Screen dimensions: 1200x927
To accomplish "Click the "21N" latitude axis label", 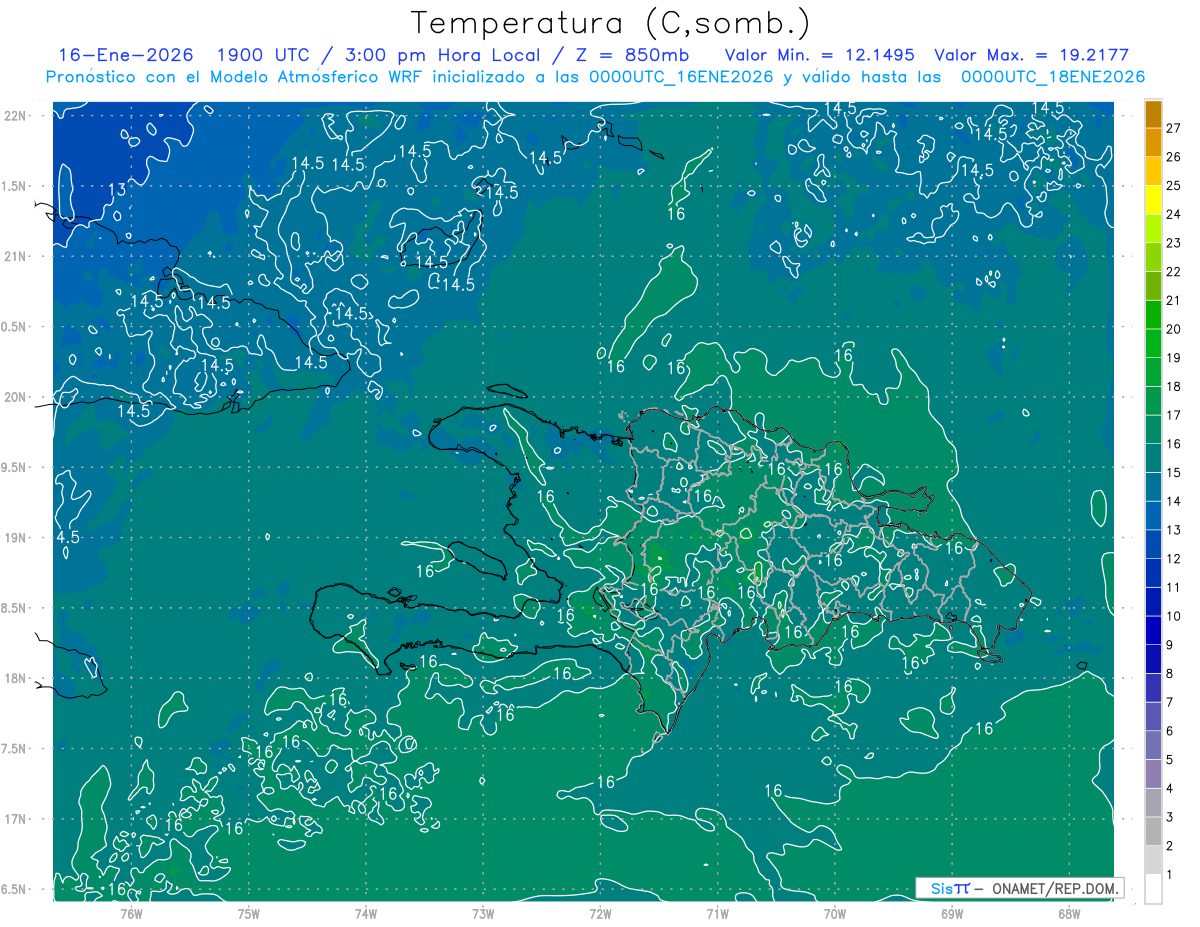I will pos(15,256).
